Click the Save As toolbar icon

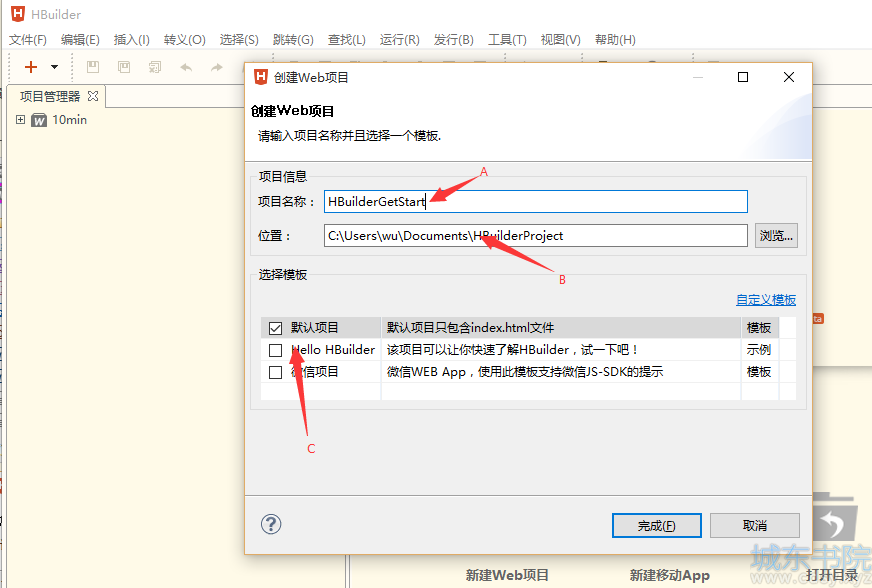[x=124, y=67]
